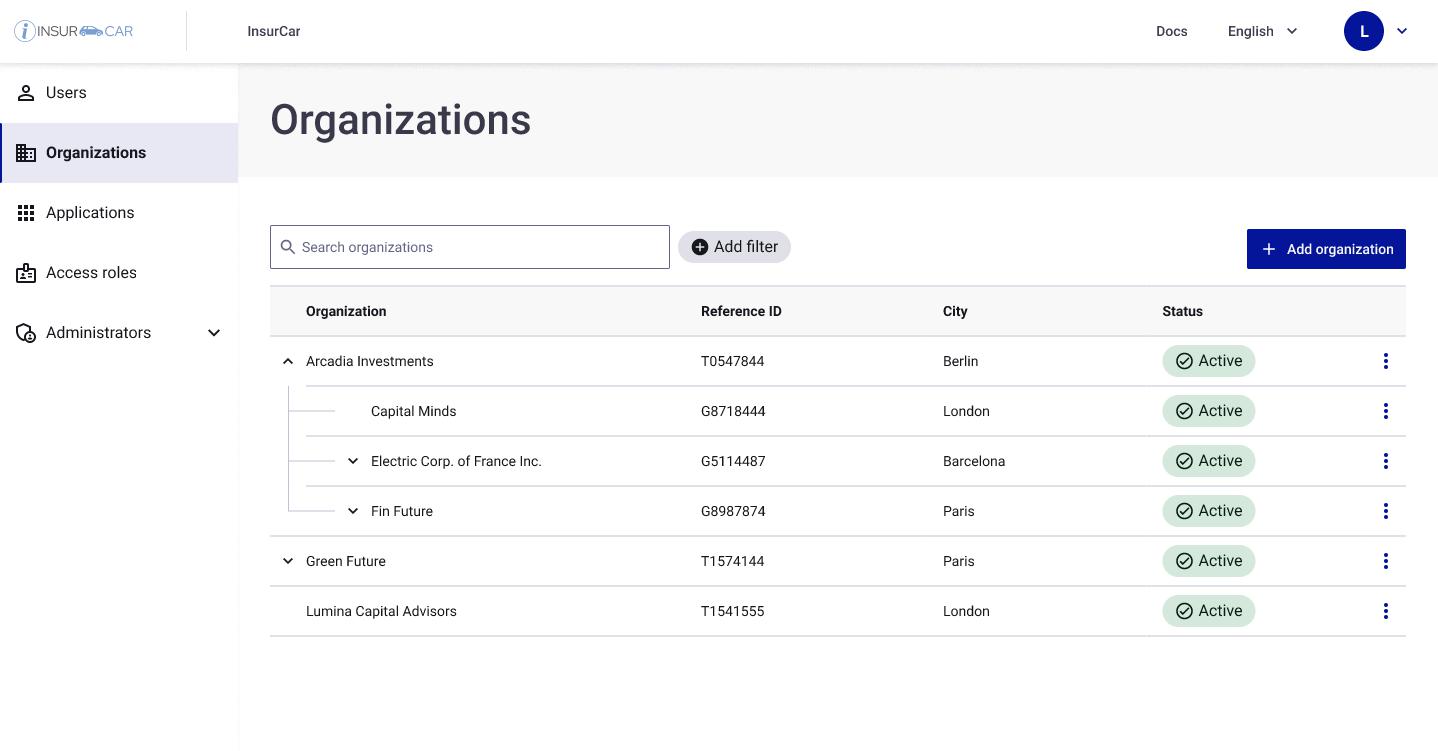1438x751 pixels.
Task: Click the Add organization button
Action: [1326, 248]
